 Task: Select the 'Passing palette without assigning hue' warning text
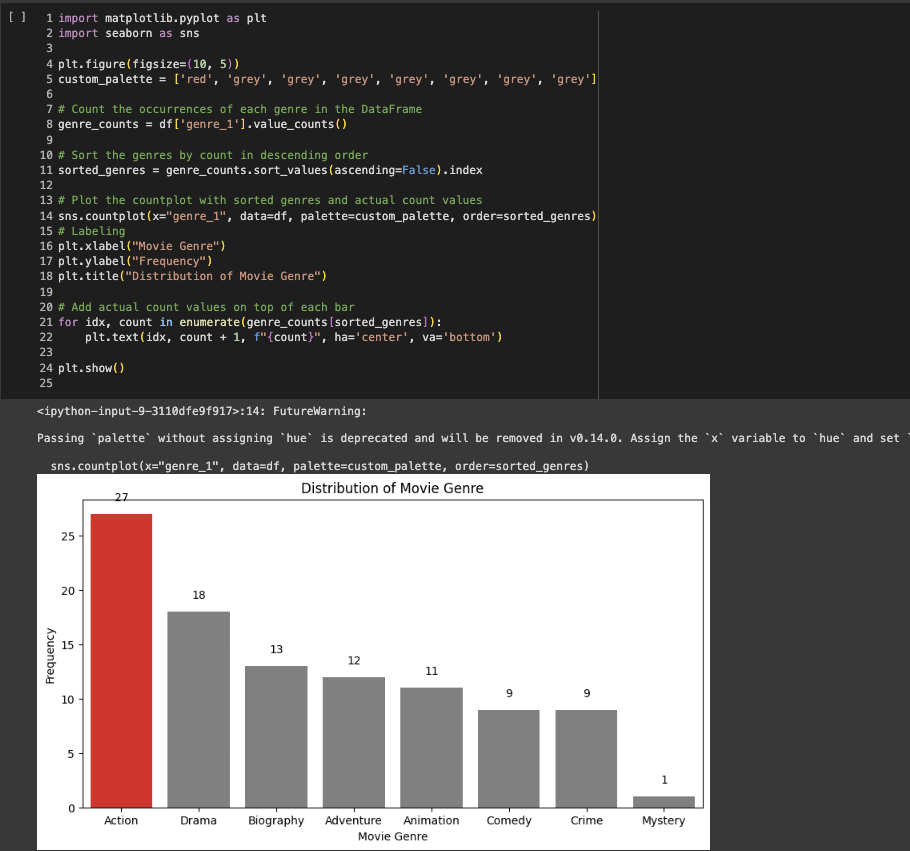pyautogui.click(x=472, y=438)
